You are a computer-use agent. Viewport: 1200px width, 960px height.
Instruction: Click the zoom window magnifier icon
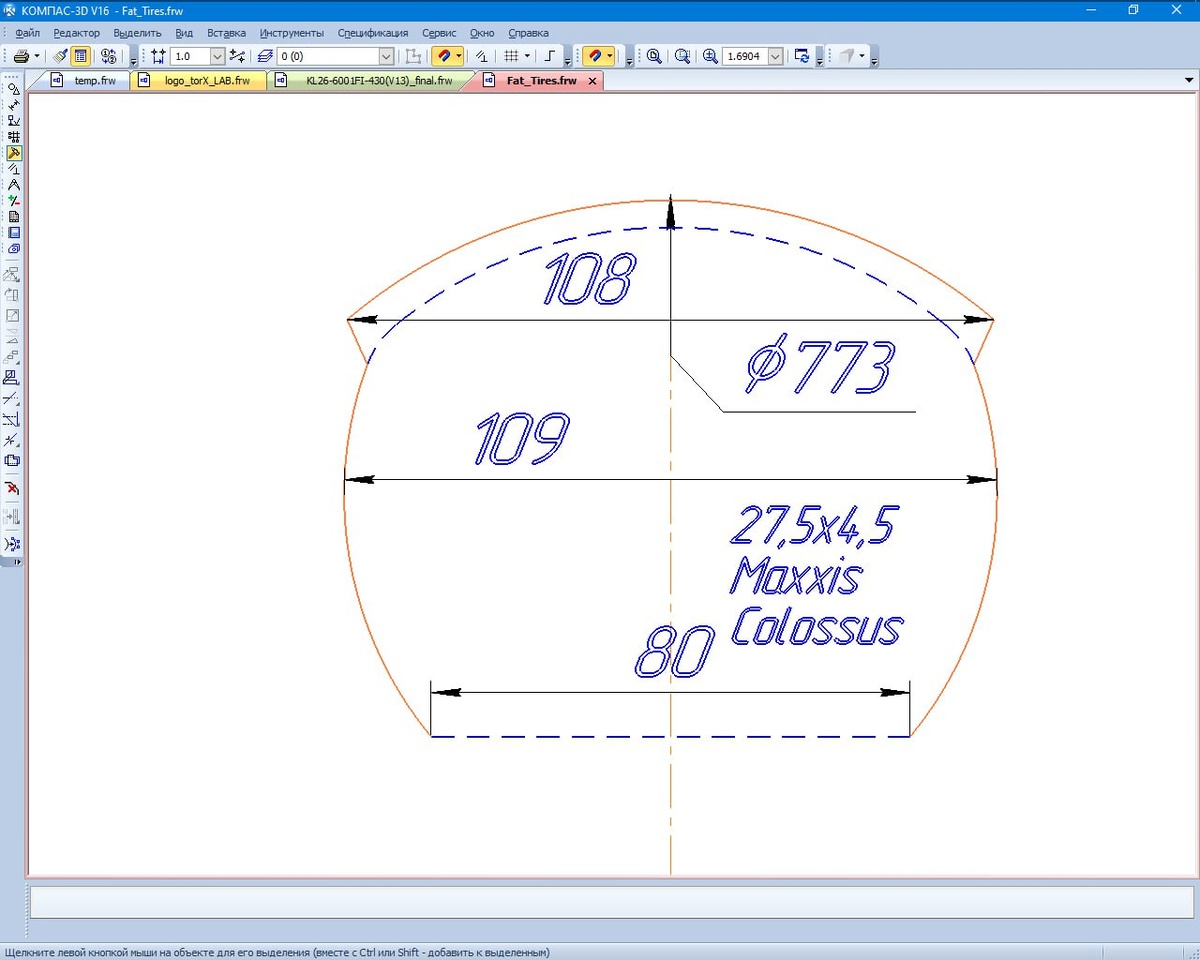(654, 56)
